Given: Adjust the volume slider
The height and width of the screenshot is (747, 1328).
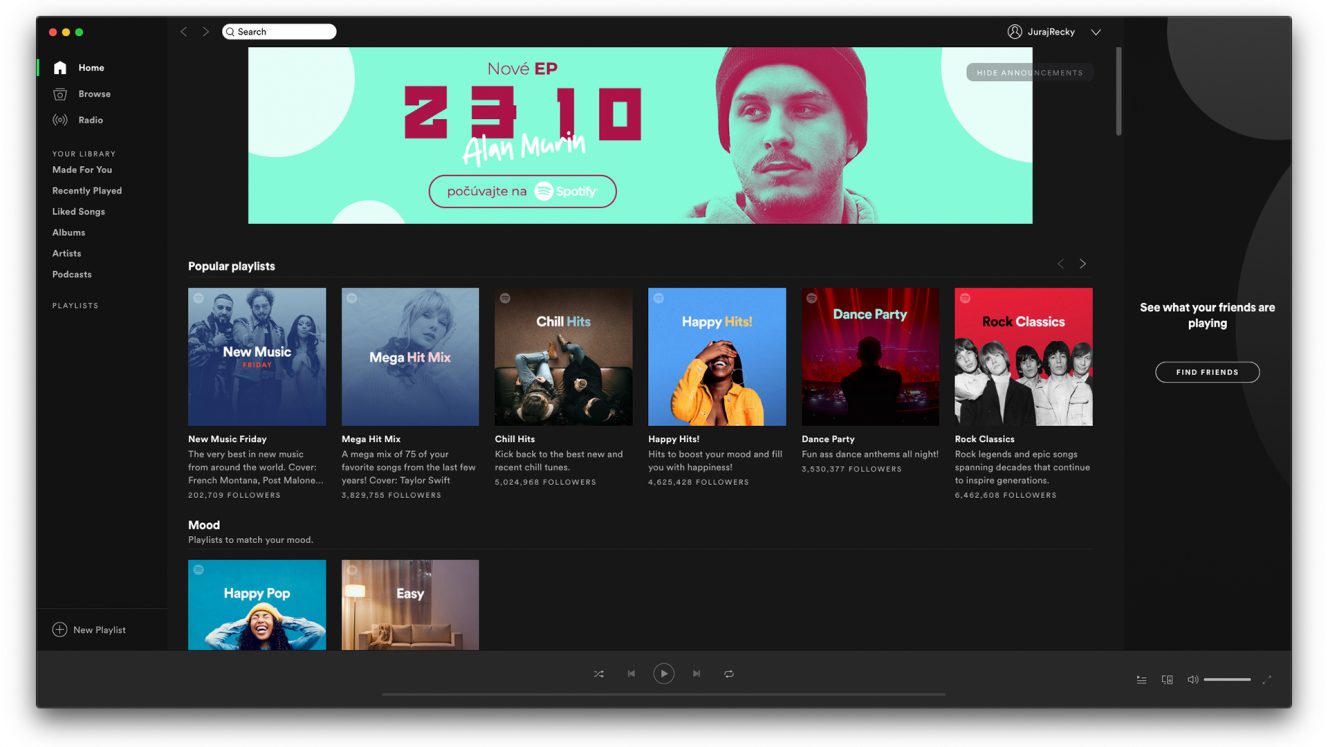Looking at the screenshot, I should coord(1227,680).
